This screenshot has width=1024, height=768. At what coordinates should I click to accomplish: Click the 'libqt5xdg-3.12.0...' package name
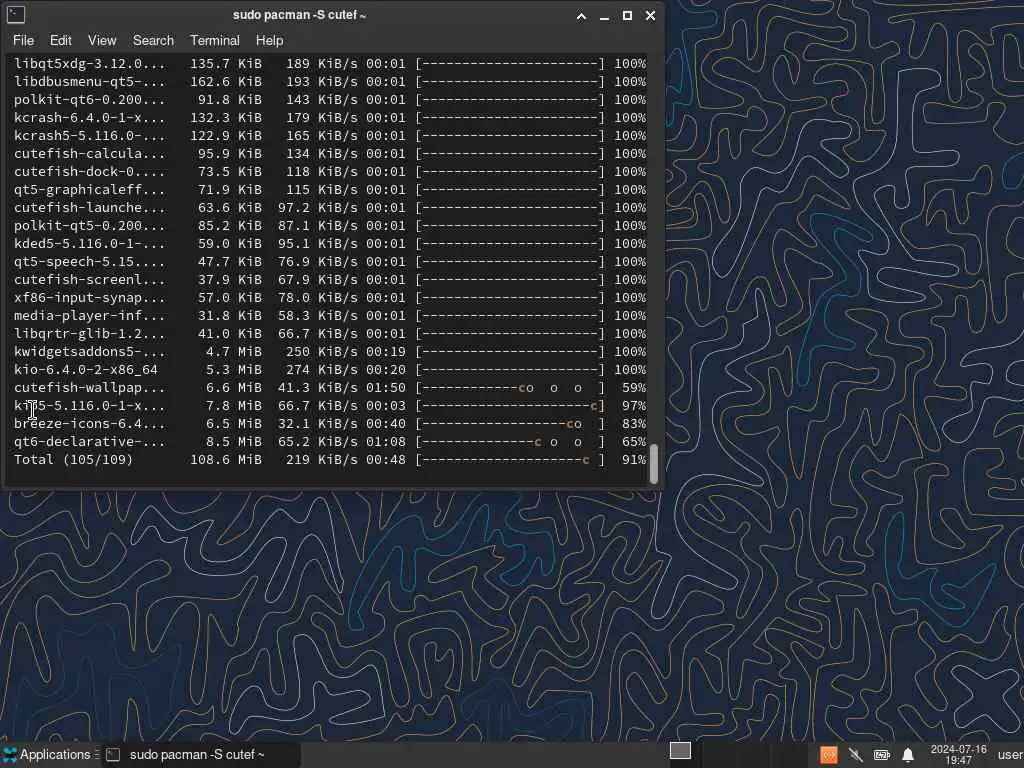89,64
